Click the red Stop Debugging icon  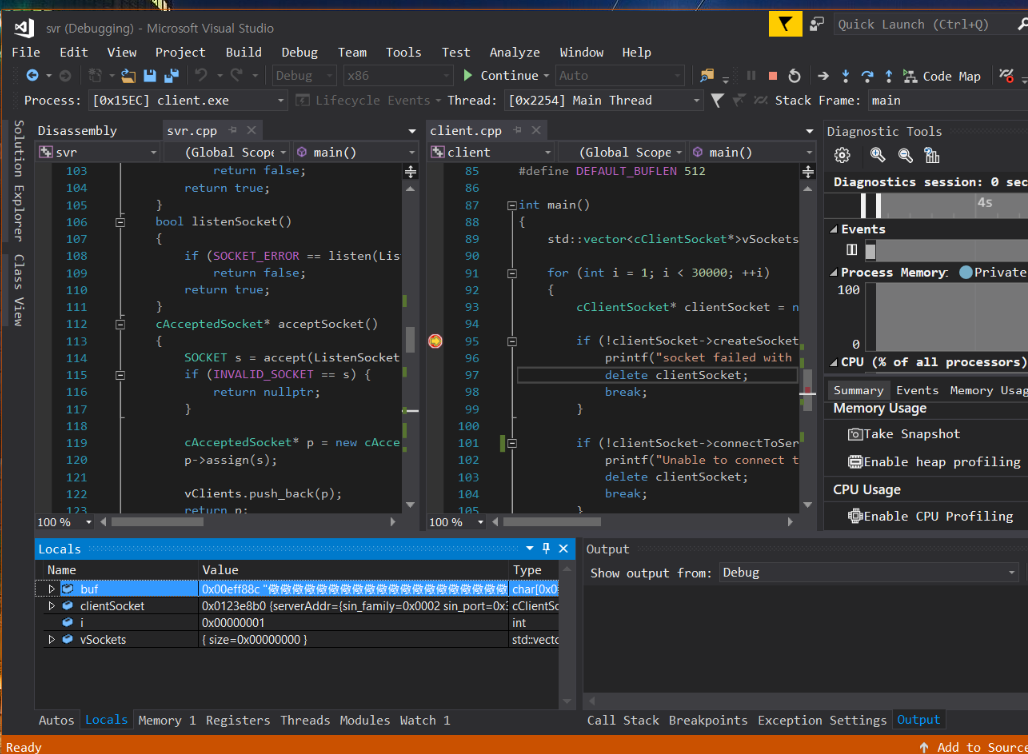(x=772, y=76)
